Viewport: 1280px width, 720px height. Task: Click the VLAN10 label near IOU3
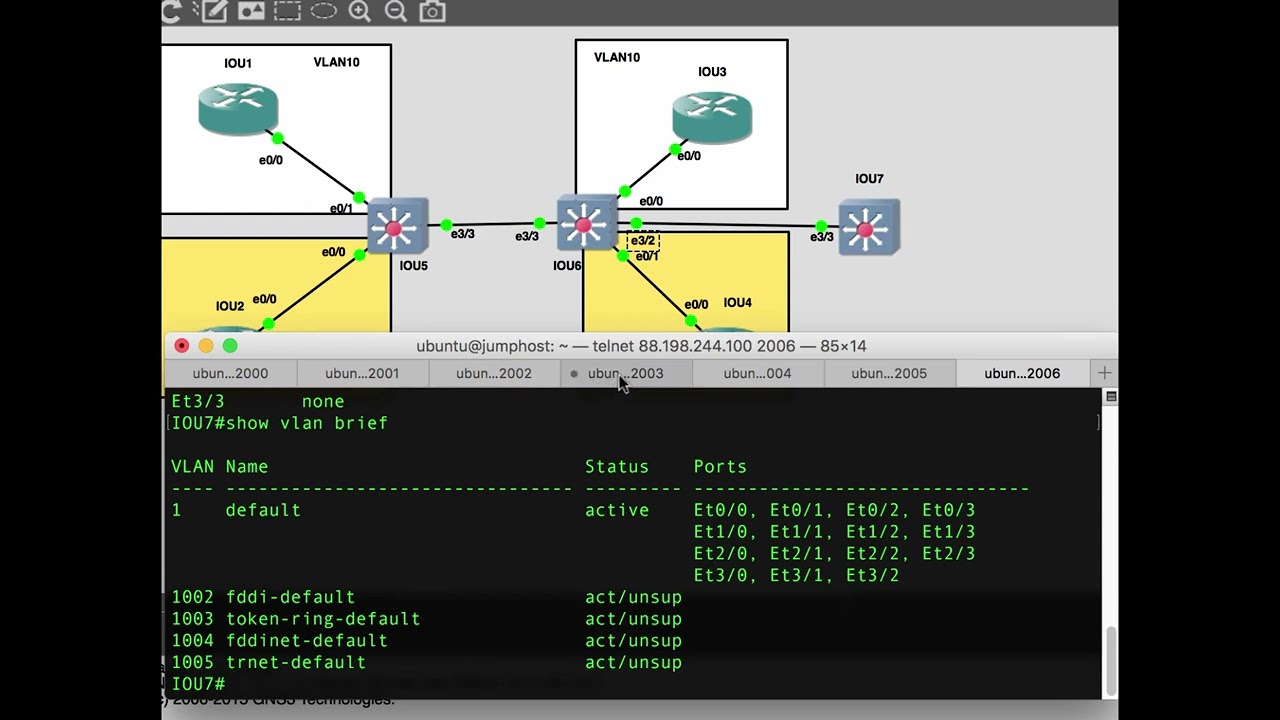point(617,57)
